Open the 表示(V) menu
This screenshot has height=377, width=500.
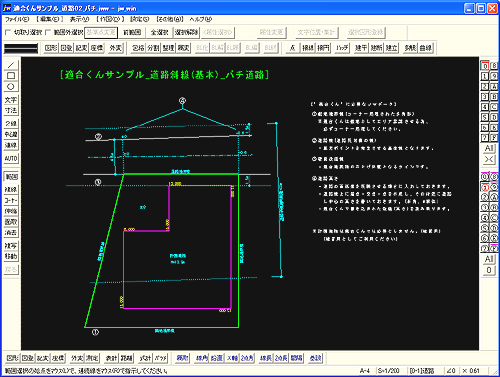pyautogui.click(x=79, y=19)
